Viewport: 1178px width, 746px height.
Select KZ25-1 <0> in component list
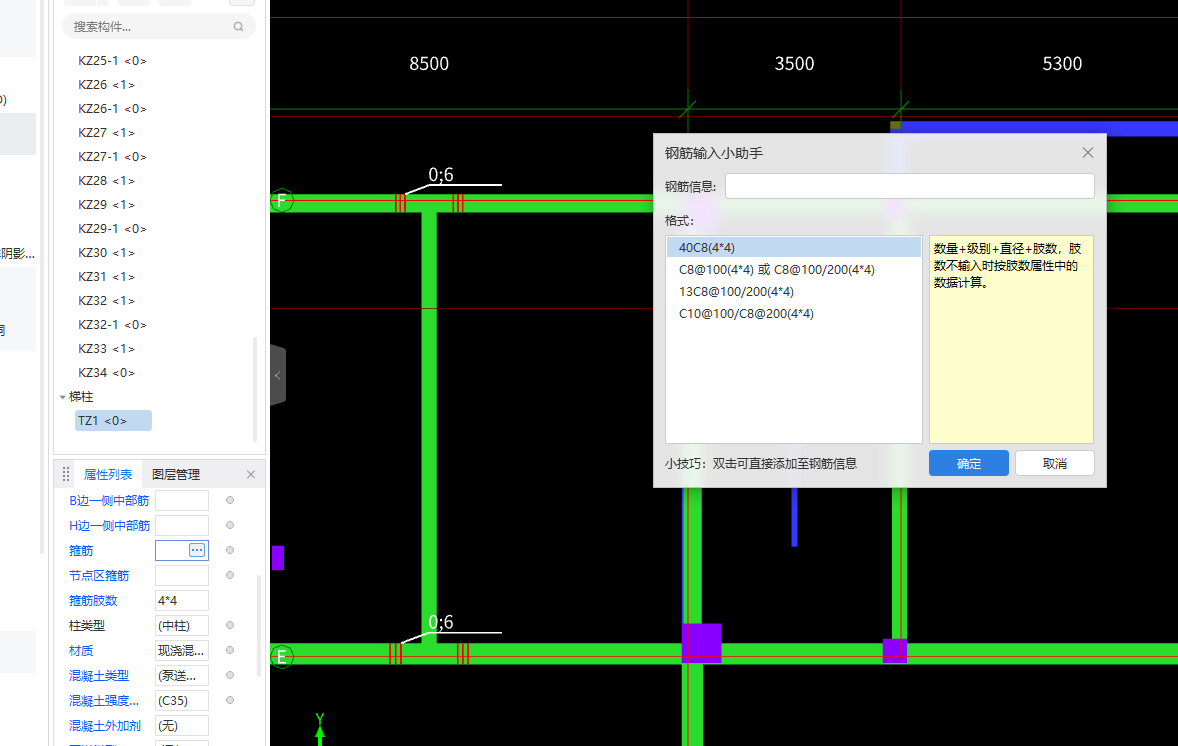click(112, 60)
